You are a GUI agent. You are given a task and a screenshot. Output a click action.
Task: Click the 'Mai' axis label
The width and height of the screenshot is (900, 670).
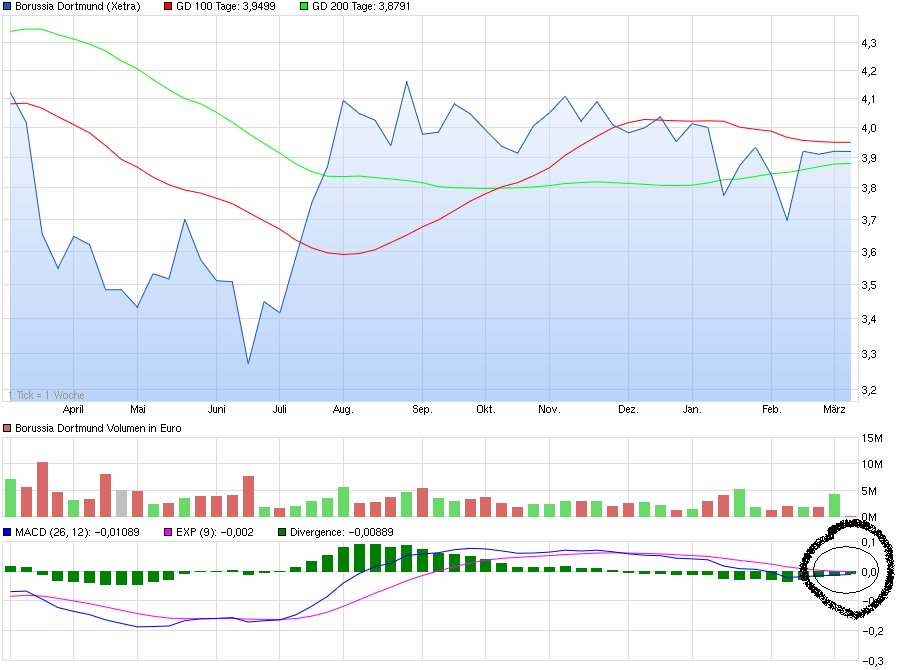coord(138,409)
